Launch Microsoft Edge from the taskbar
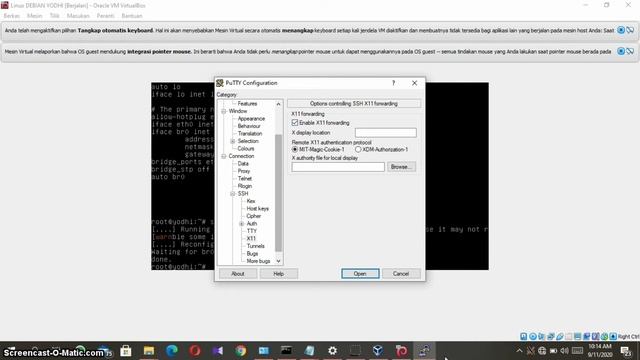640x360 pixels. coord(172,351)
